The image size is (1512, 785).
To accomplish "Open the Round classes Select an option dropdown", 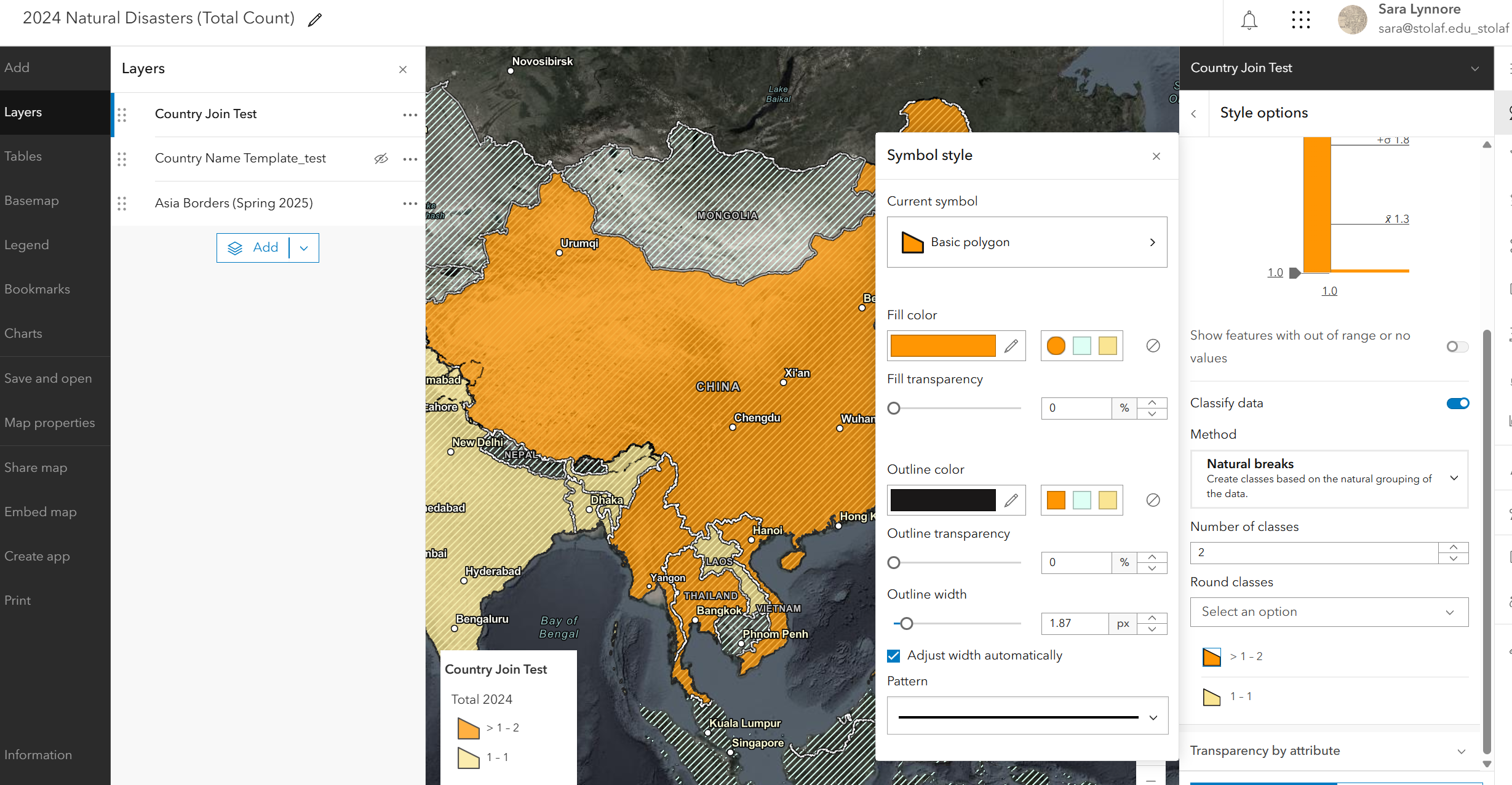I will click(x=1328, y=612).
